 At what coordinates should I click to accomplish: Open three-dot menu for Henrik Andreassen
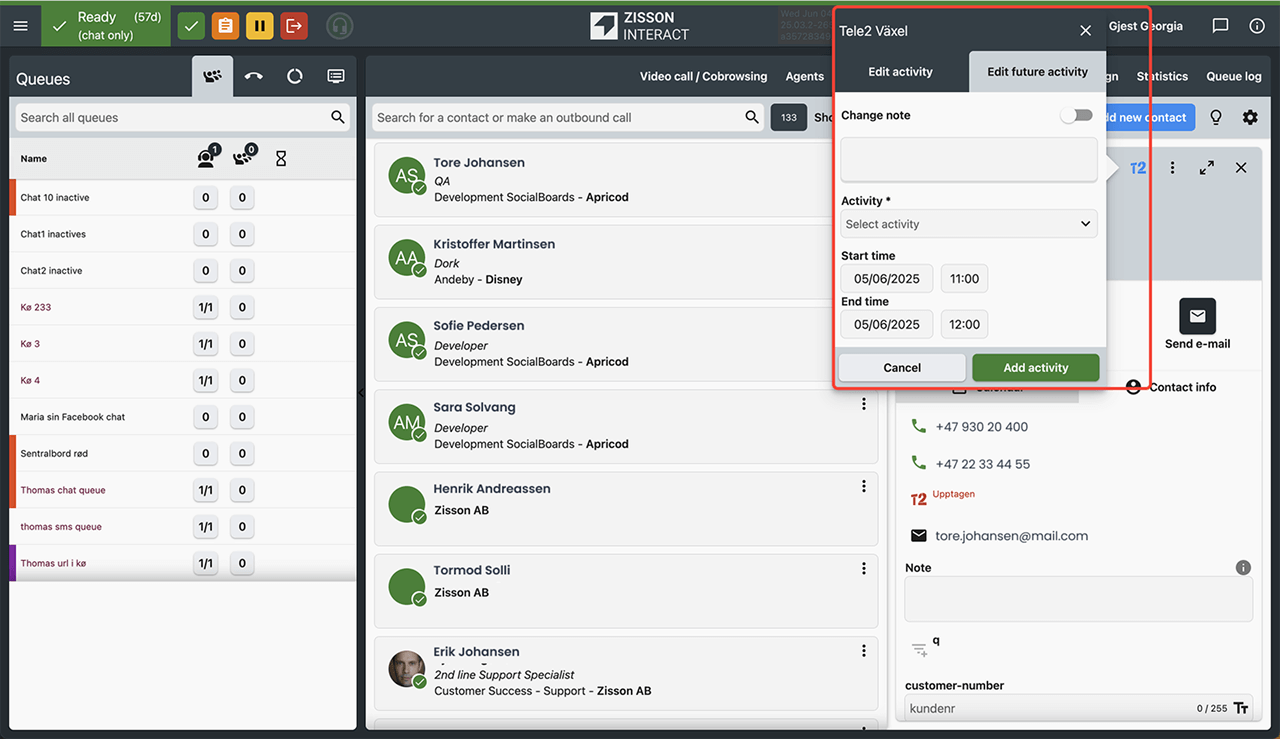point(864,486)
